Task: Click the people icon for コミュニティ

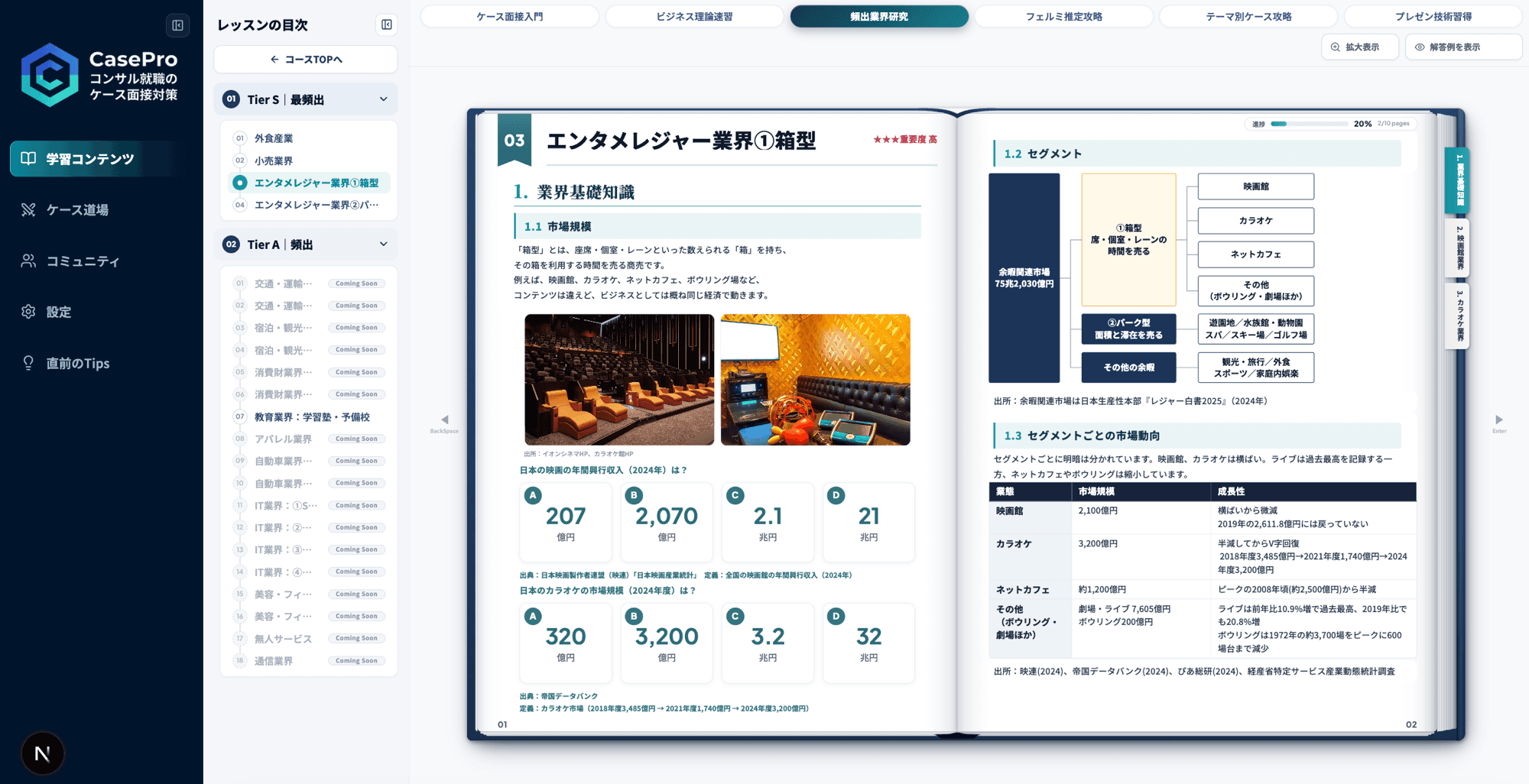Action: [x=28, y=261]
